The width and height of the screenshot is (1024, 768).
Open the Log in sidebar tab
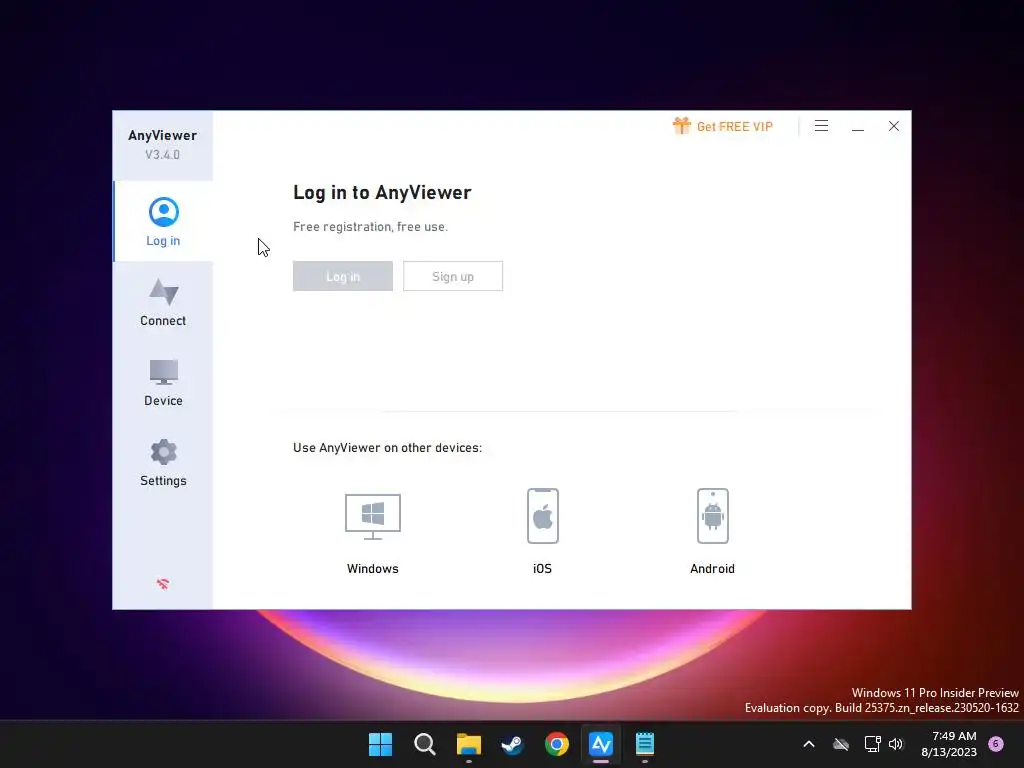click(x=163, y=222)
